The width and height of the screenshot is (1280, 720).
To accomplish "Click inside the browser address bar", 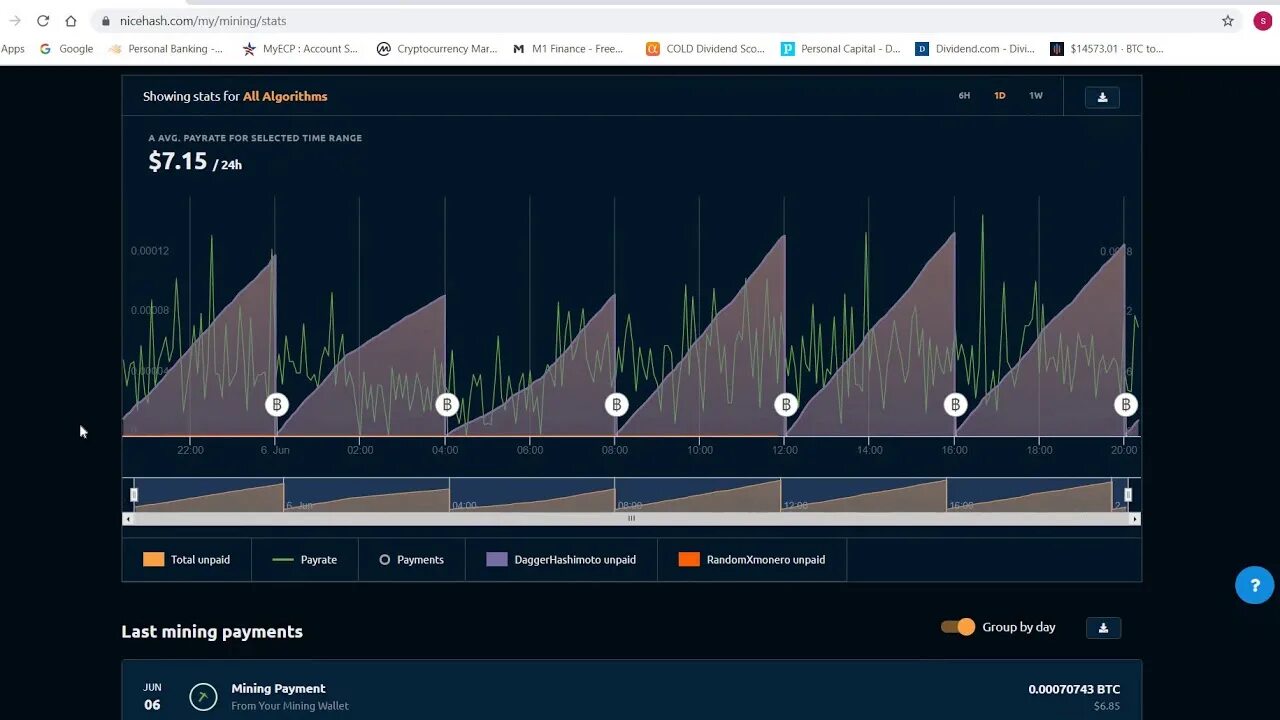I will 400,20.
